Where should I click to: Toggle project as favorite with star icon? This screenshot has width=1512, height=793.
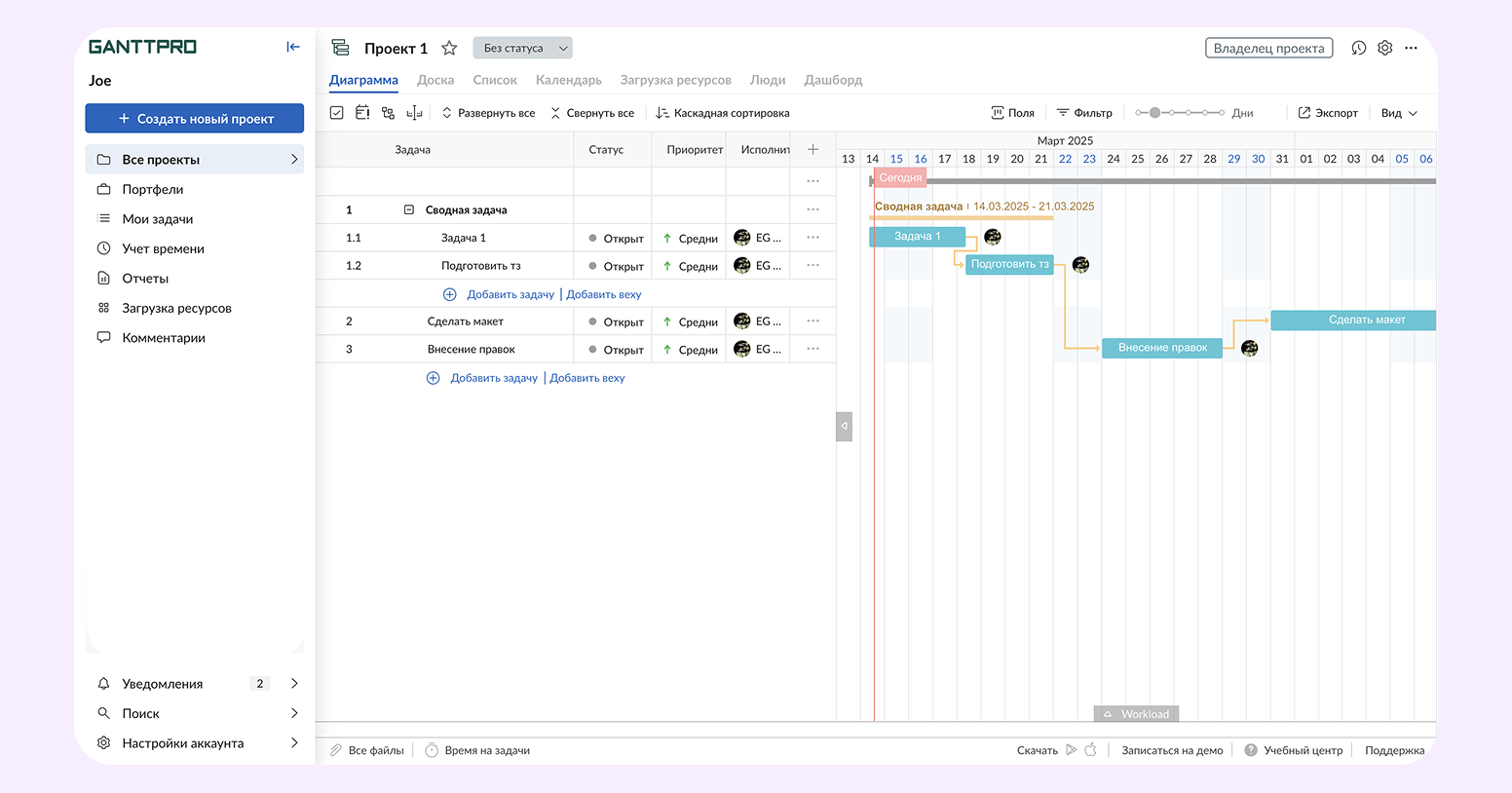(x=448, y=47)
